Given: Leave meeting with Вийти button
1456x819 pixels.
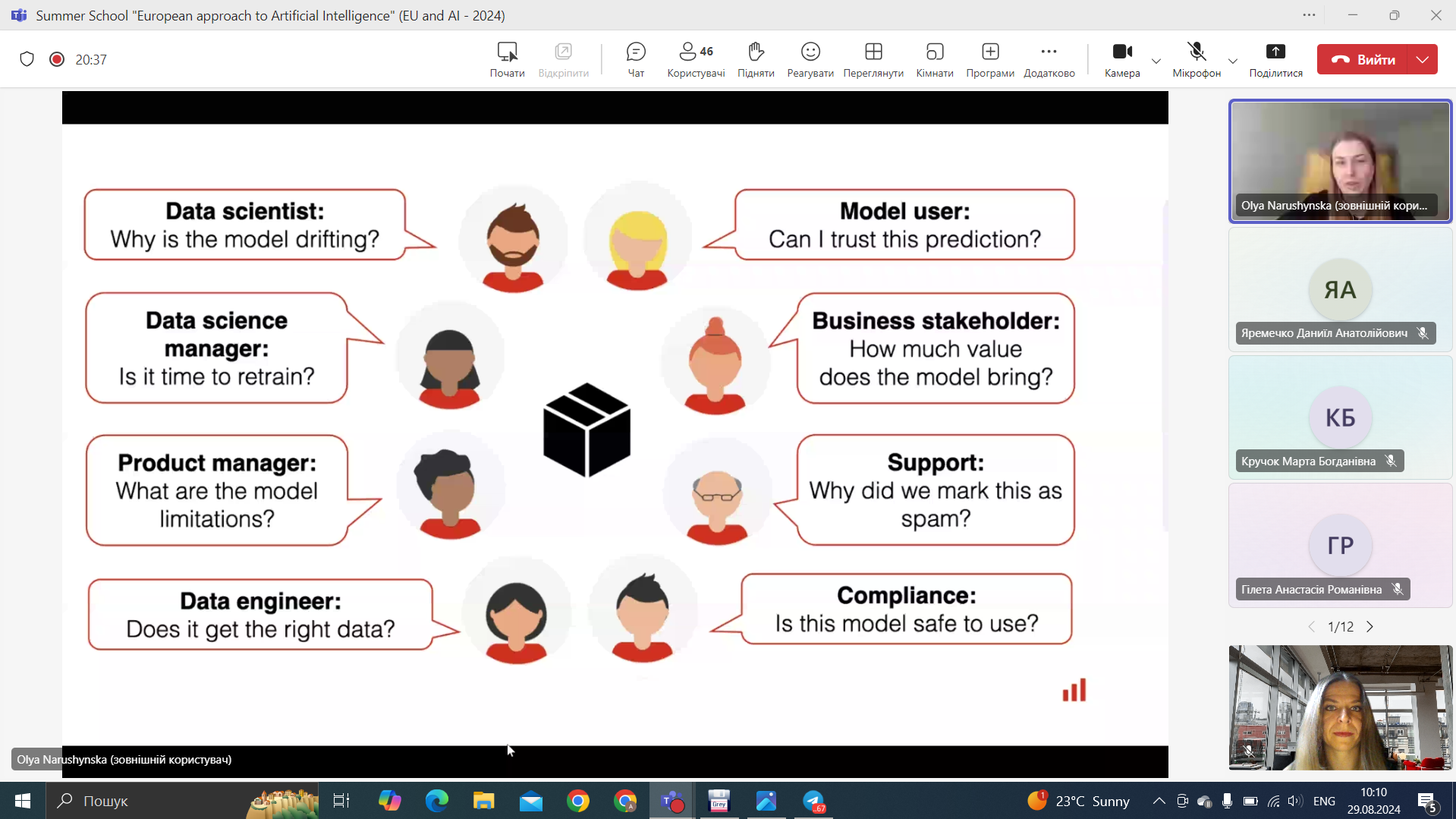Looking at the screenshot, I should pos(1363,59).
